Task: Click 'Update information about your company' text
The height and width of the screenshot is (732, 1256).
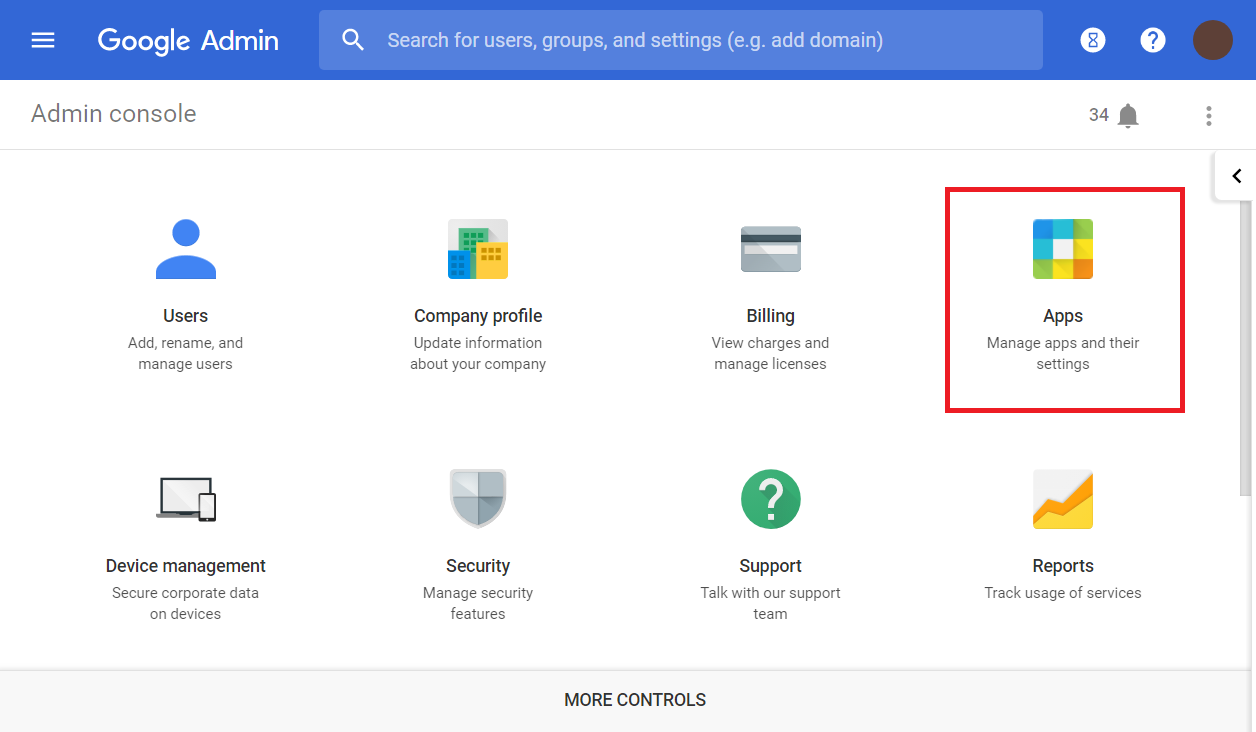Action: [478, 353]
